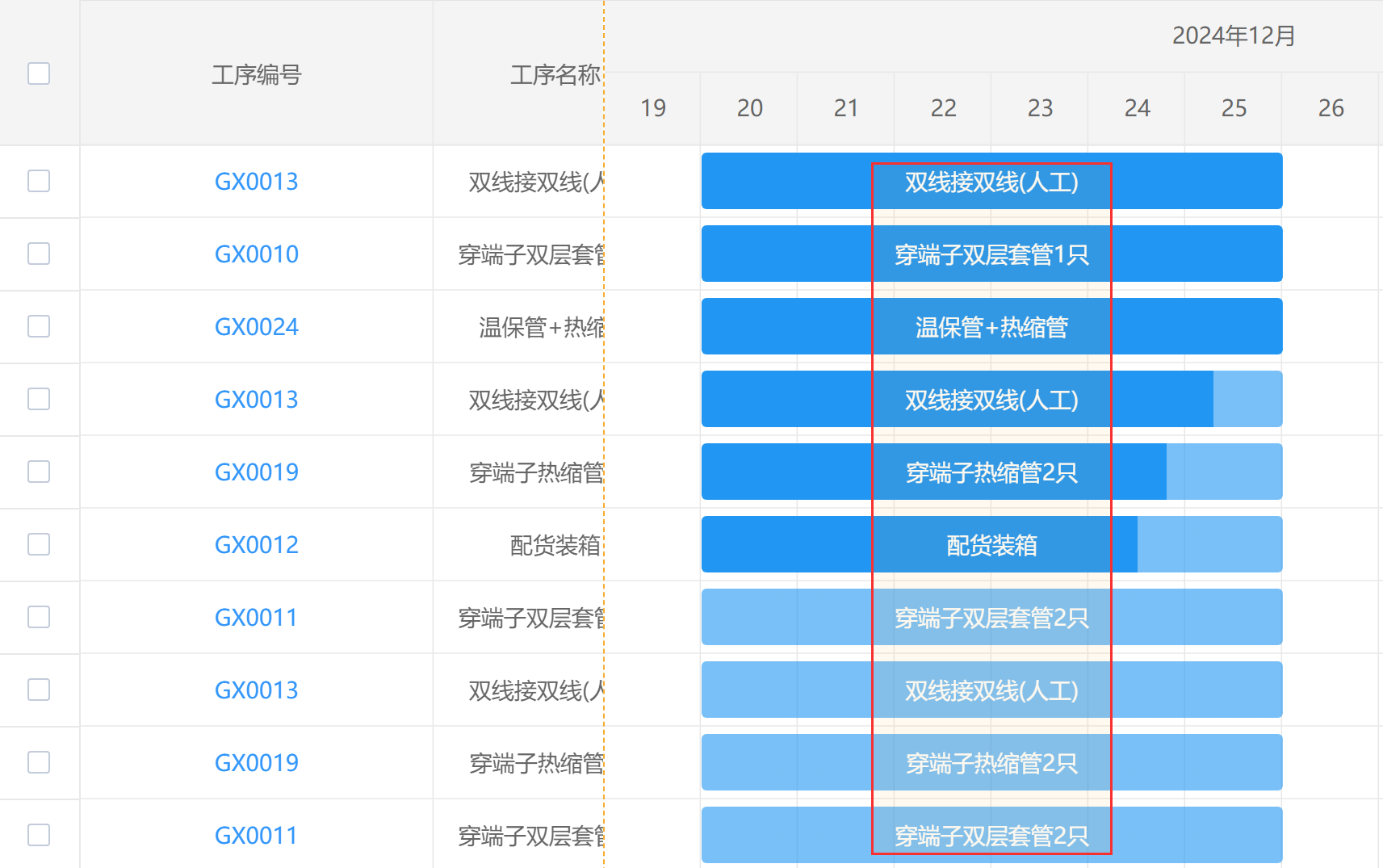Check the checkbox beside GX0024
This screenshot has height=868, width=1383.
38,326
